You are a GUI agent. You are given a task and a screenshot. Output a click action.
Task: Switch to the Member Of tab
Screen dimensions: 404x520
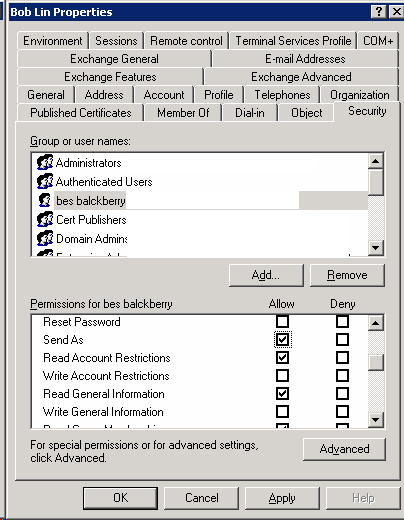[x=183, y=113]
